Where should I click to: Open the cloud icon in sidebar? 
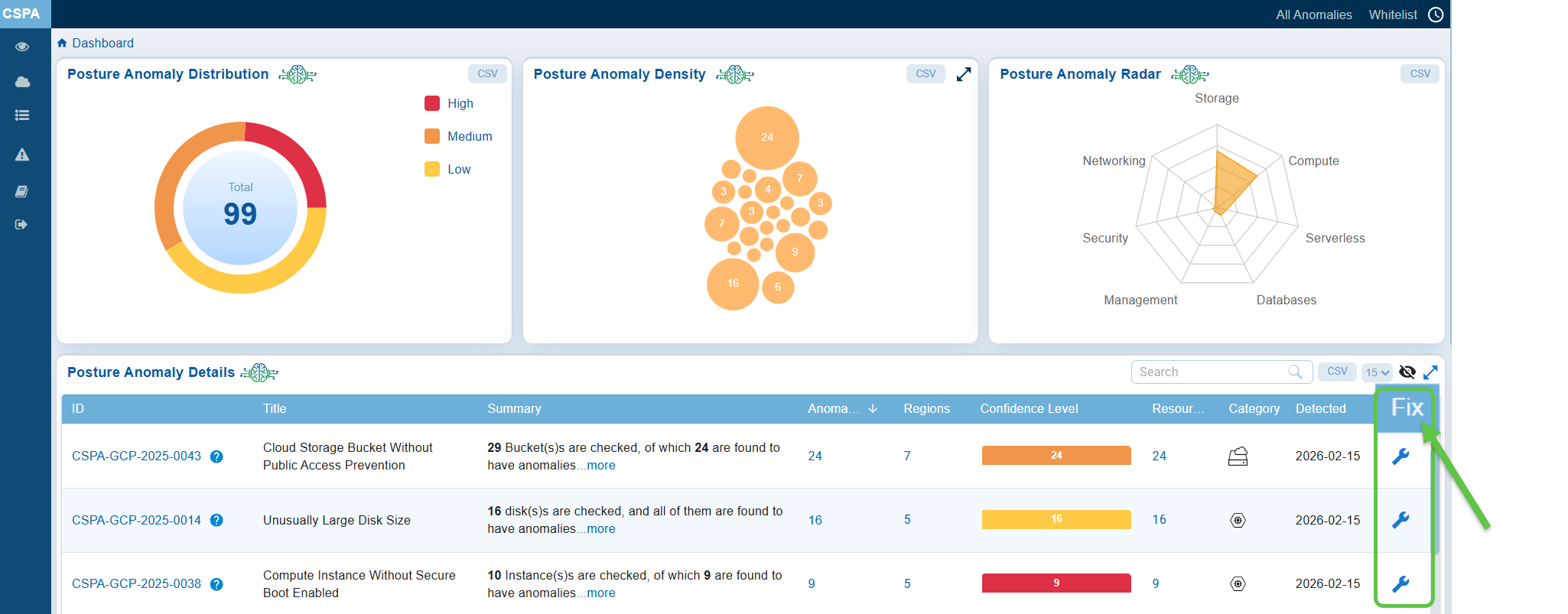point(22,82)
